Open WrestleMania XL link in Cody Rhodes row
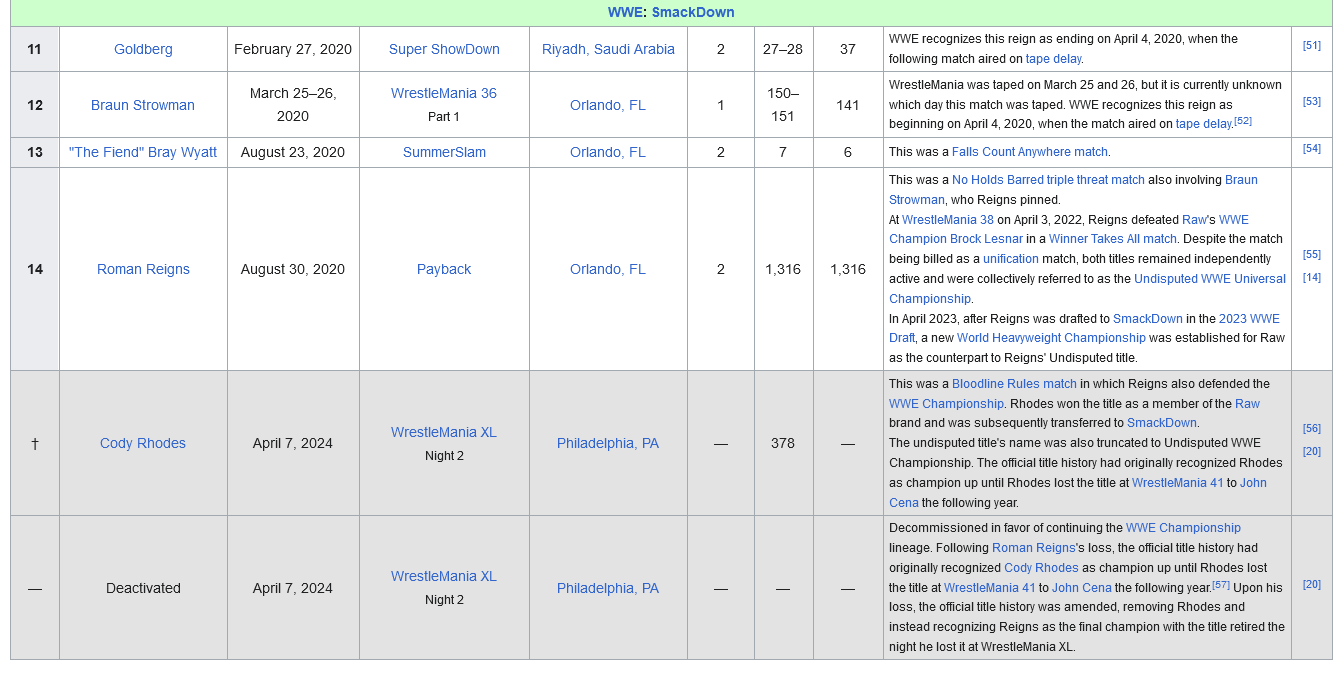 point(444,432)
